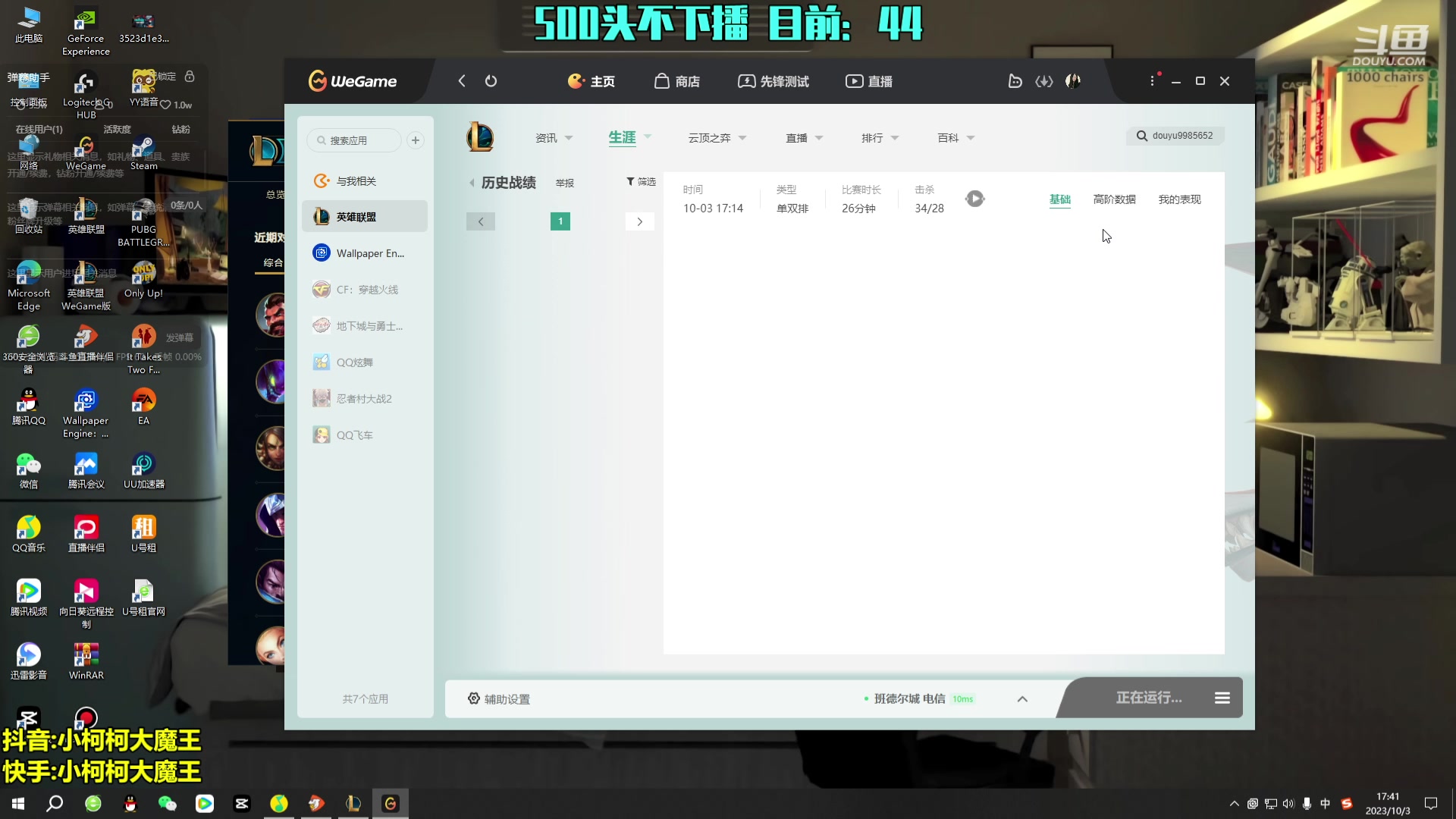Open WeGame 主页 home tab
The width and height of the screenshot is (1456, 819).
591,81
